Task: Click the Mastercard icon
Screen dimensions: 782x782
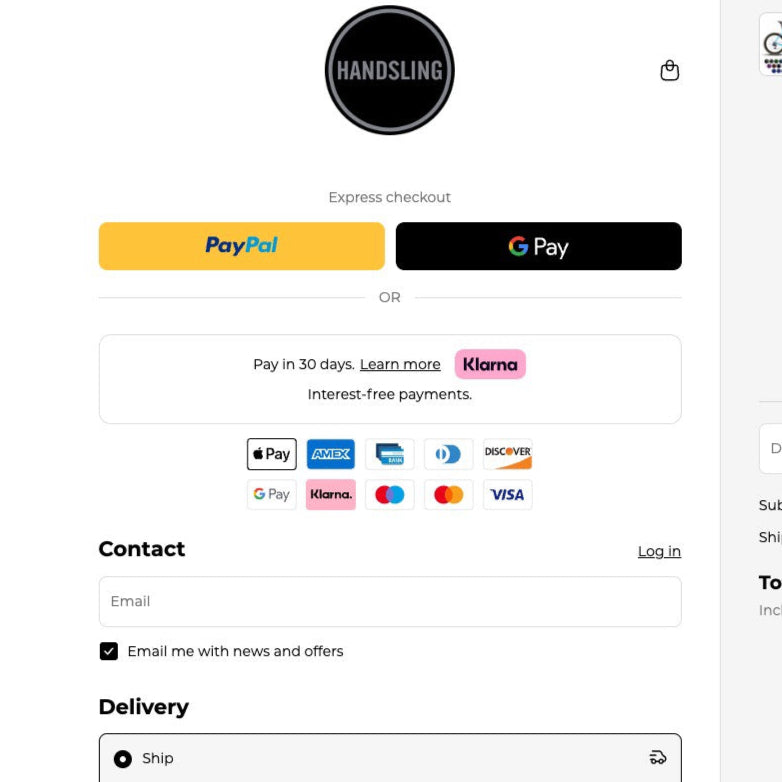Action: [449, 494]
